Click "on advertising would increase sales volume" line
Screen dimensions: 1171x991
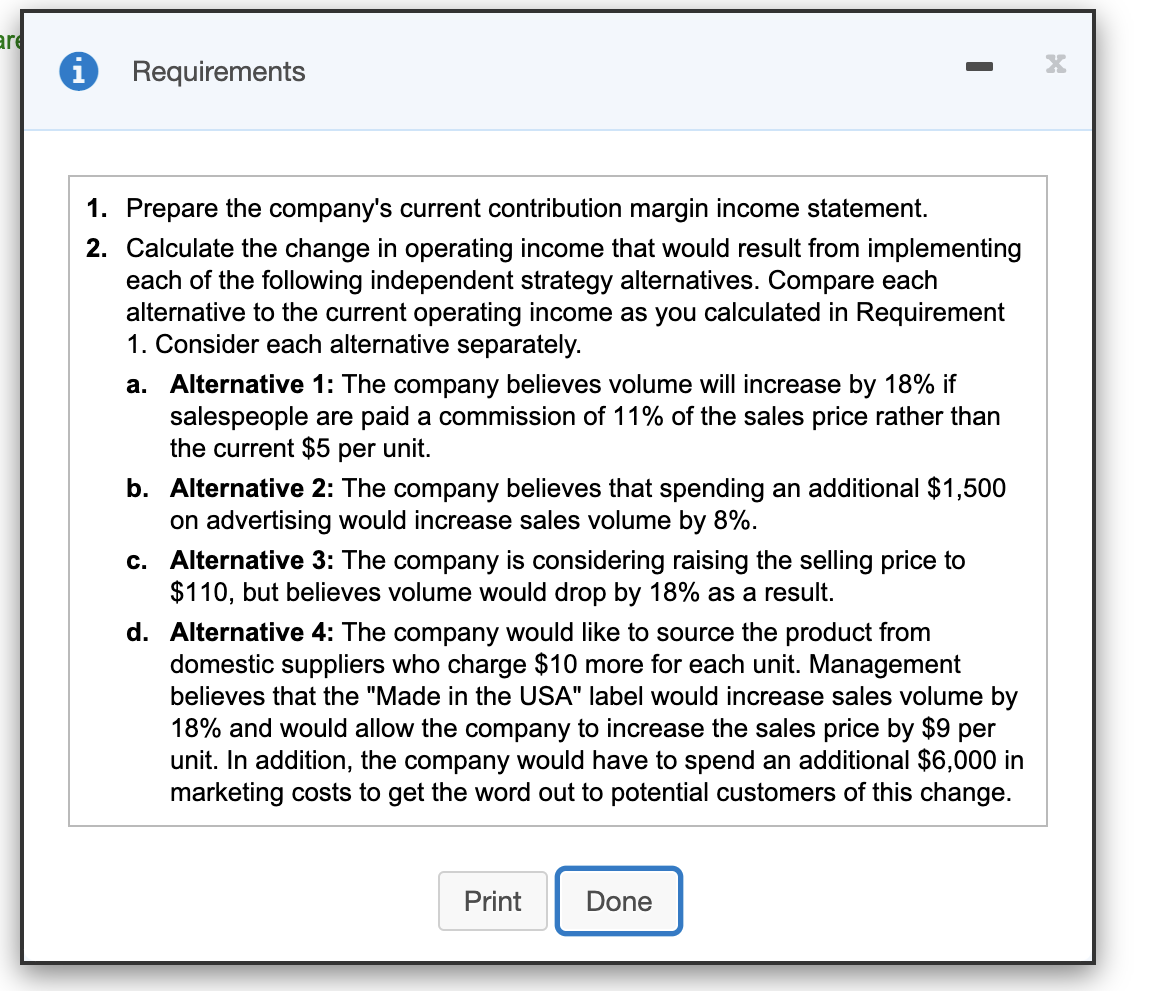[464, 521]
